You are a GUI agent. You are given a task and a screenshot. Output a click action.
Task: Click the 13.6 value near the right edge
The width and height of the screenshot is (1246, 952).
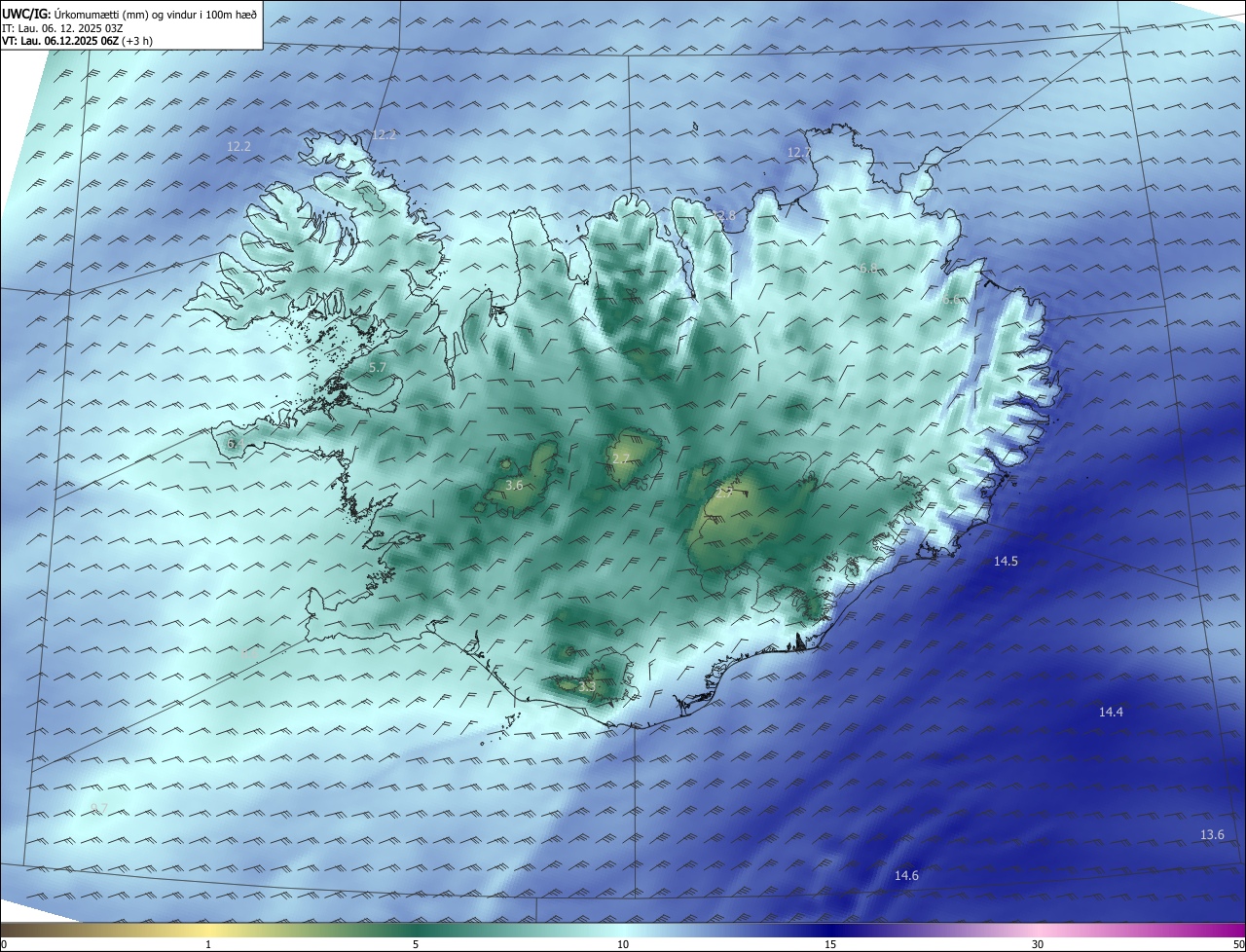[1212, 835]
